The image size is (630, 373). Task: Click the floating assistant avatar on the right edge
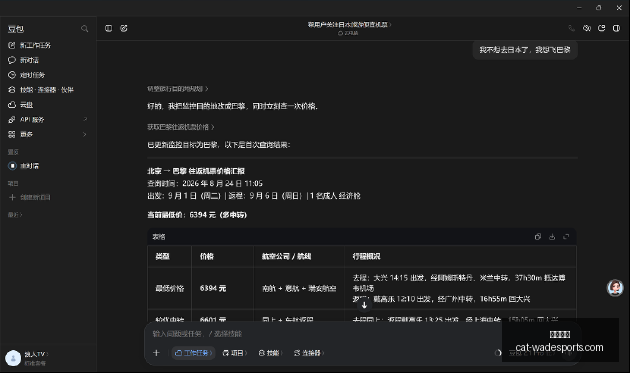[x=615, y=287]
